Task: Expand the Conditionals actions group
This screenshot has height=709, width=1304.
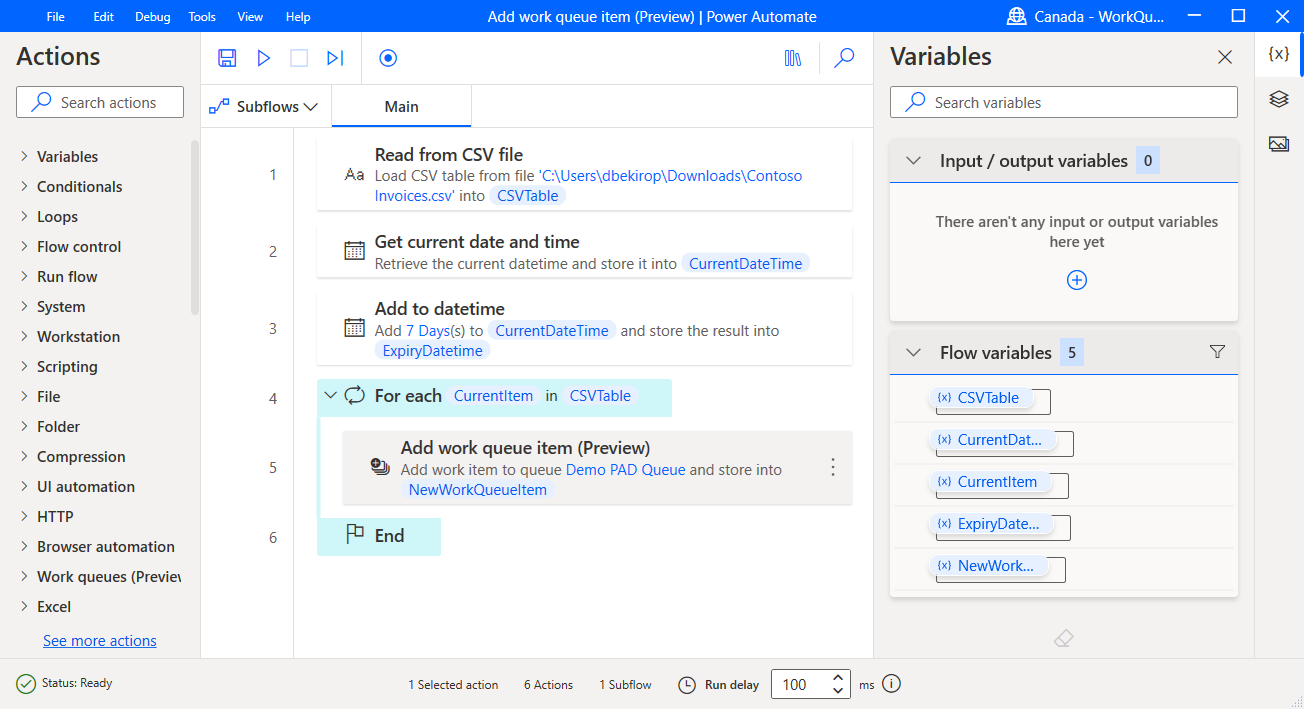Action: coord(24,186)
